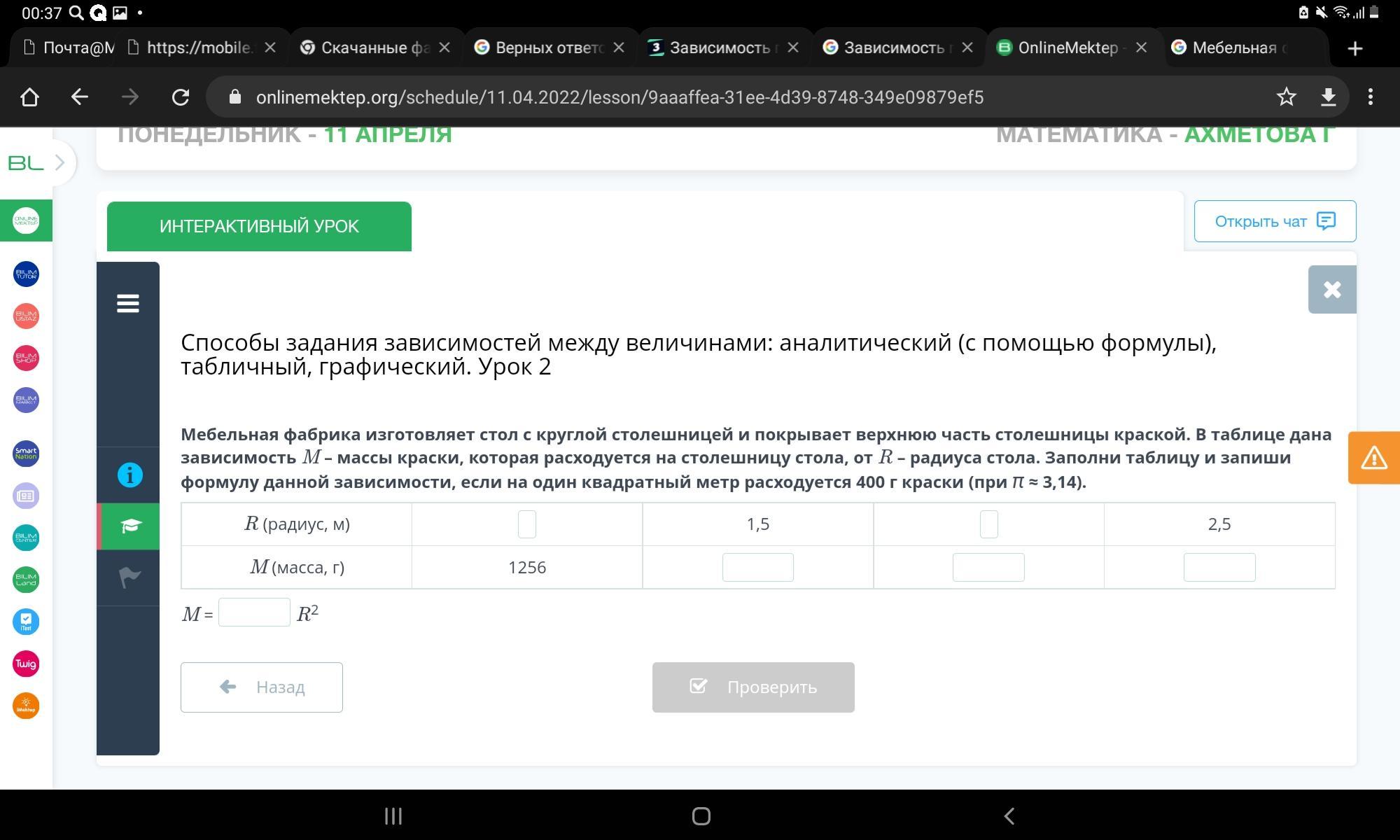
Task: Click mass input under radius 1,5
Action: [757, 567]
